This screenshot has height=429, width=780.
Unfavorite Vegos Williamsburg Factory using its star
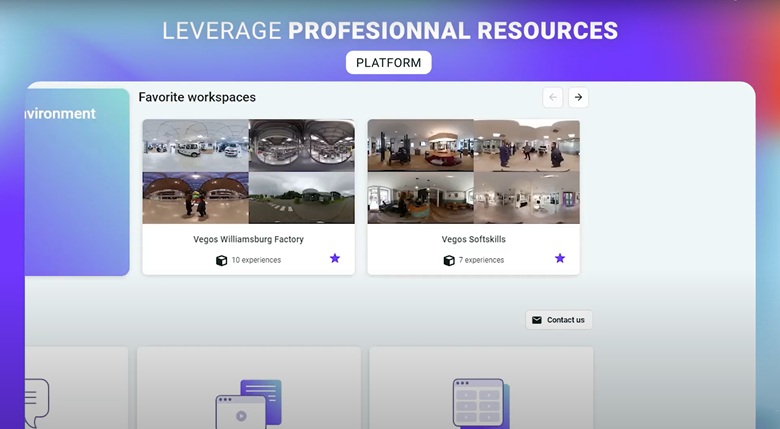tap(335, 258)
